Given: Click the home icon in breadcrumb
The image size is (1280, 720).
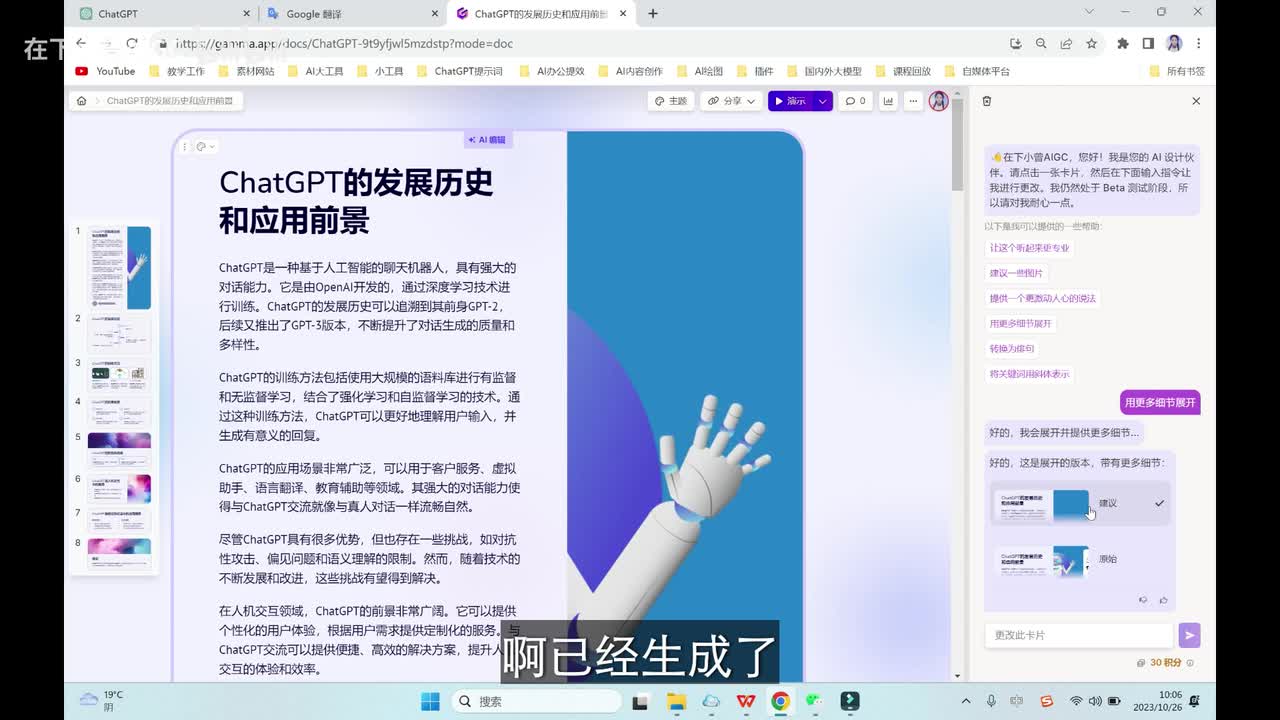Looking at the screenshot, I should 82,101.
